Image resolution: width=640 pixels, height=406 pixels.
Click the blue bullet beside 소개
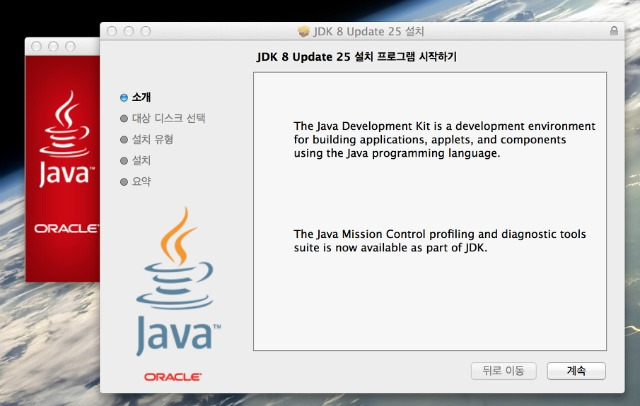tap(124, 98)
